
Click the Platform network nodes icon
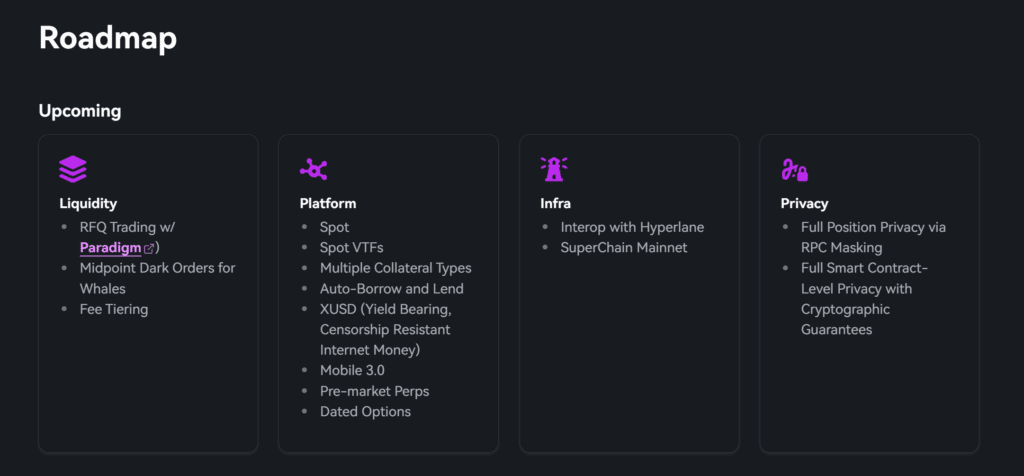pyautogui.click(x=314, y=169)
